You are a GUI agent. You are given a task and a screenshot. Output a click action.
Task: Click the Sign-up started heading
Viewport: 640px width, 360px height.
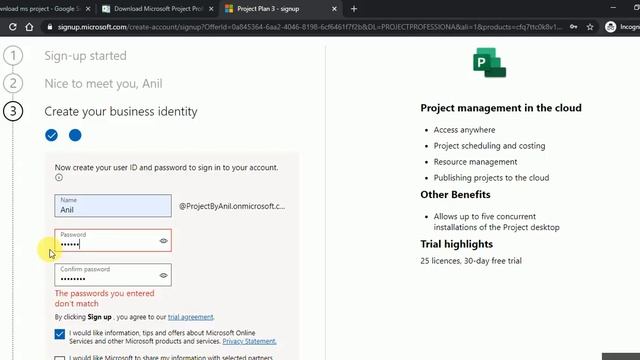(85, 56)
